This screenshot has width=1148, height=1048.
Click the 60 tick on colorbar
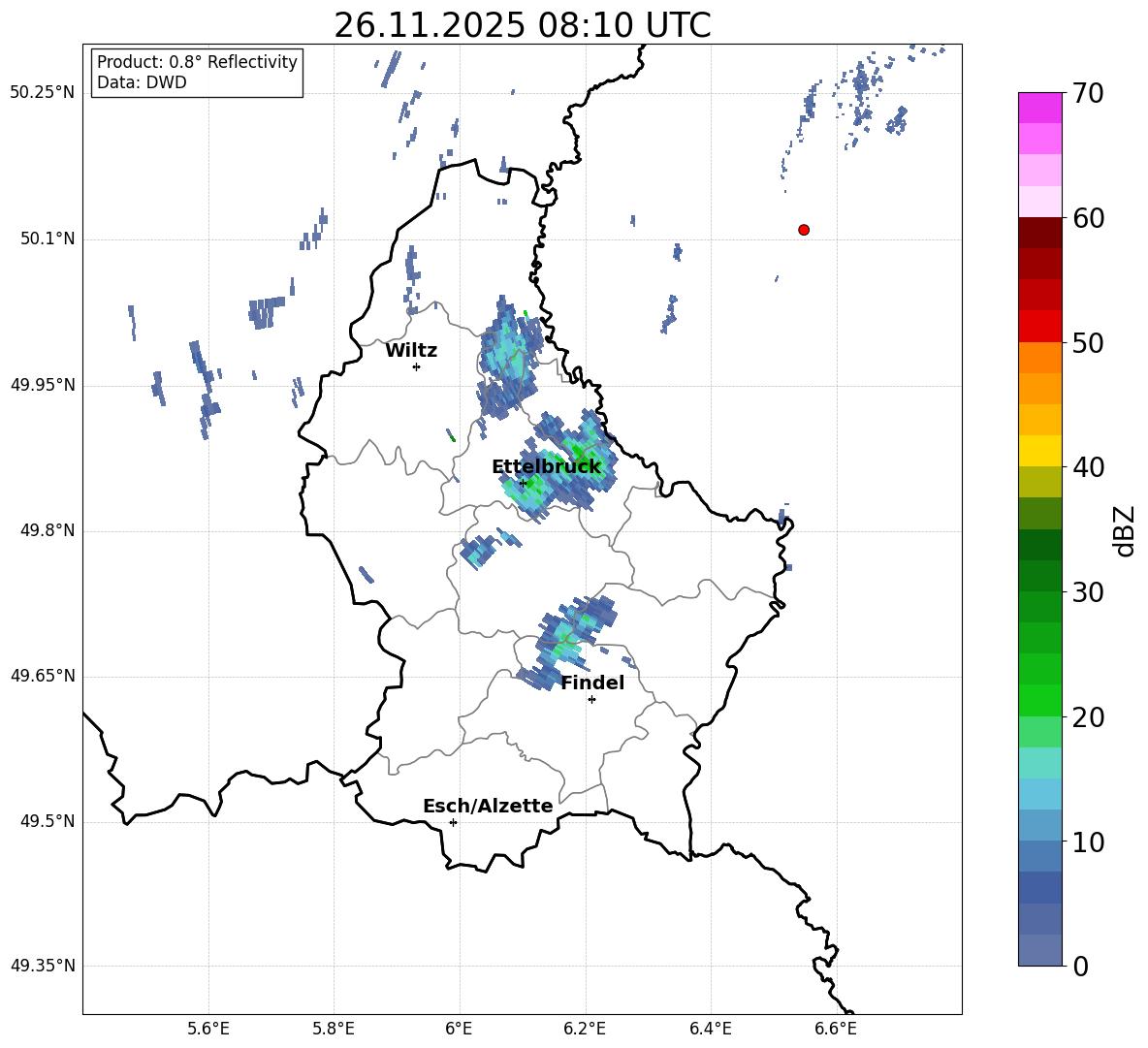[x=1088, y=218]
